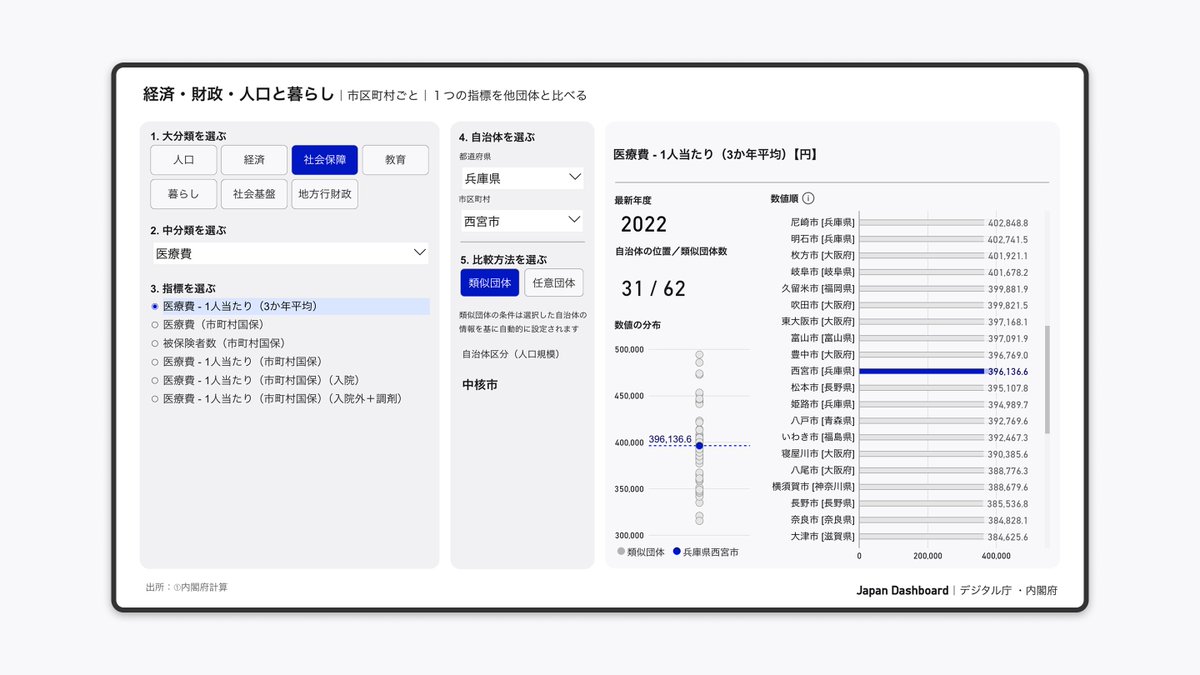Click the 出所：①内閣府計算 source note
Viewport: 1200px width, 675px height.
pyautogui.click(x=187, y=587)
